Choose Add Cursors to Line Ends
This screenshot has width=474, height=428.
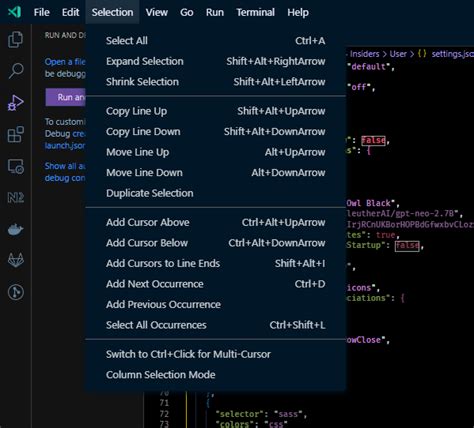[x=216, y=263]
